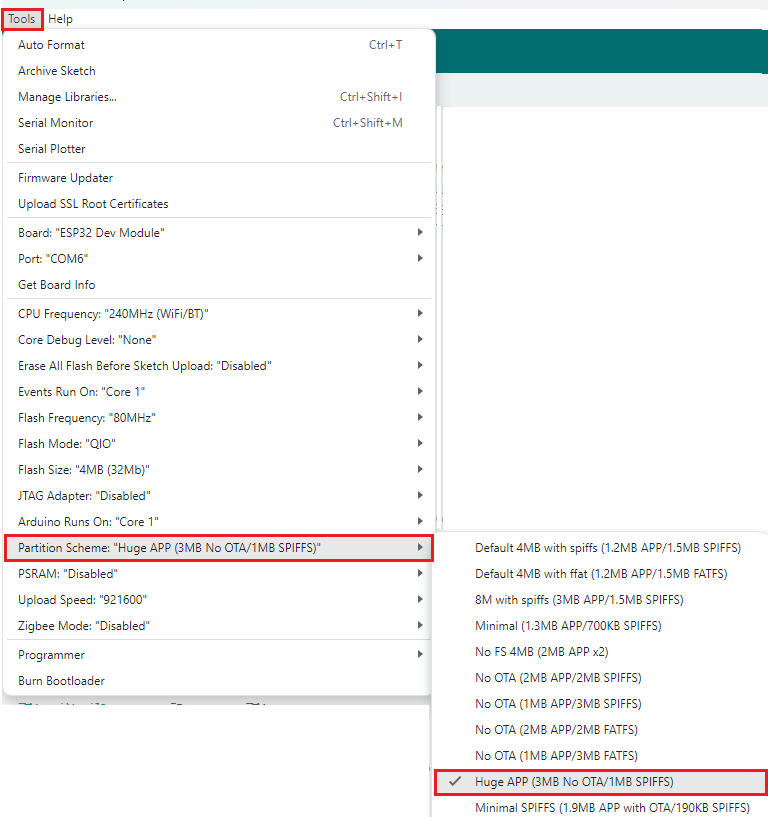Viewport: 768px width, 817px height.
Task: Select checked Huge APP partition option
Action: pyautogui.click(x=600, y=782)
